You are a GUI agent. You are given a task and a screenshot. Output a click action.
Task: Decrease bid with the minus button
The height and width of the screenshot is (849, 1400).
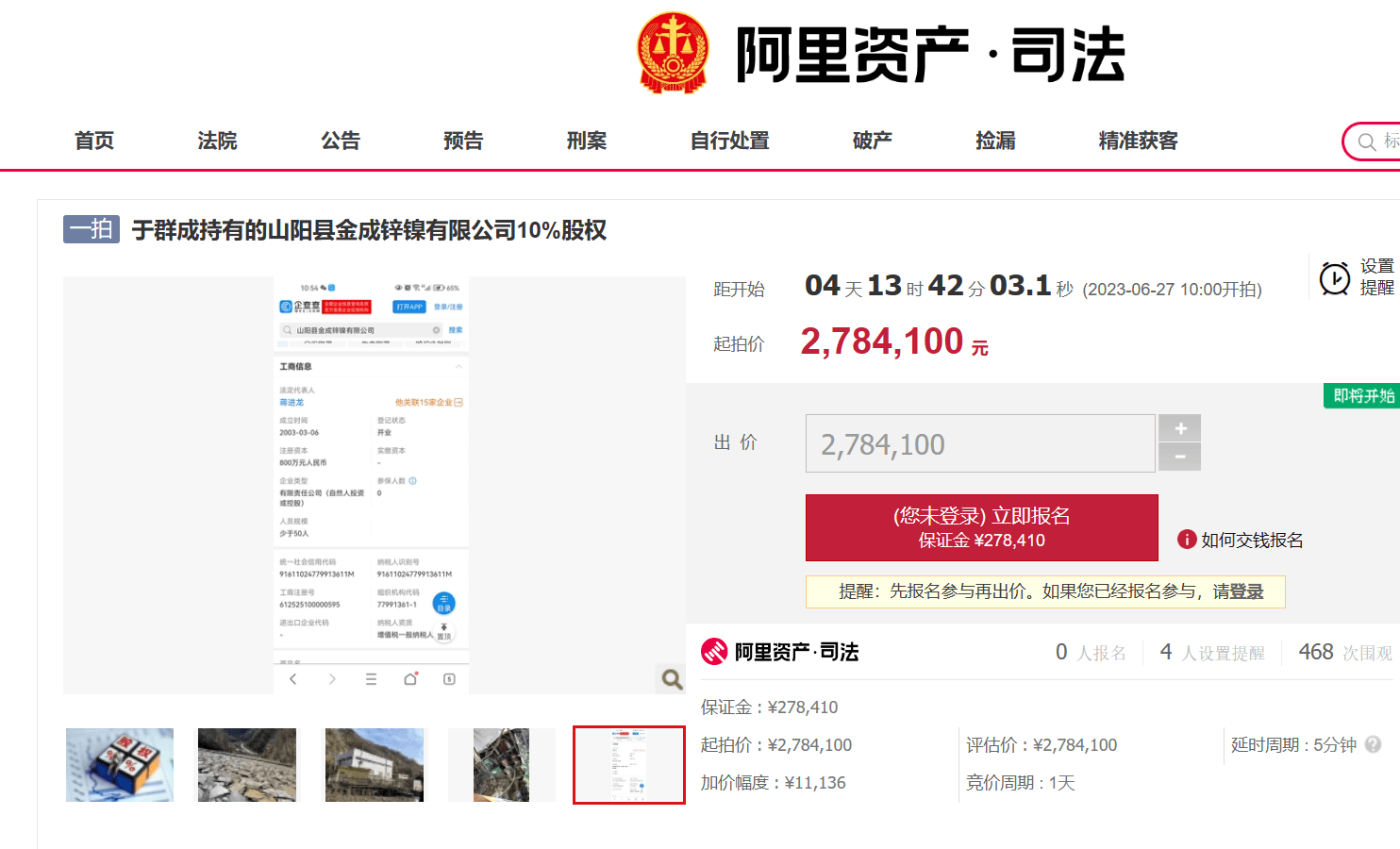coord(1180,457)
